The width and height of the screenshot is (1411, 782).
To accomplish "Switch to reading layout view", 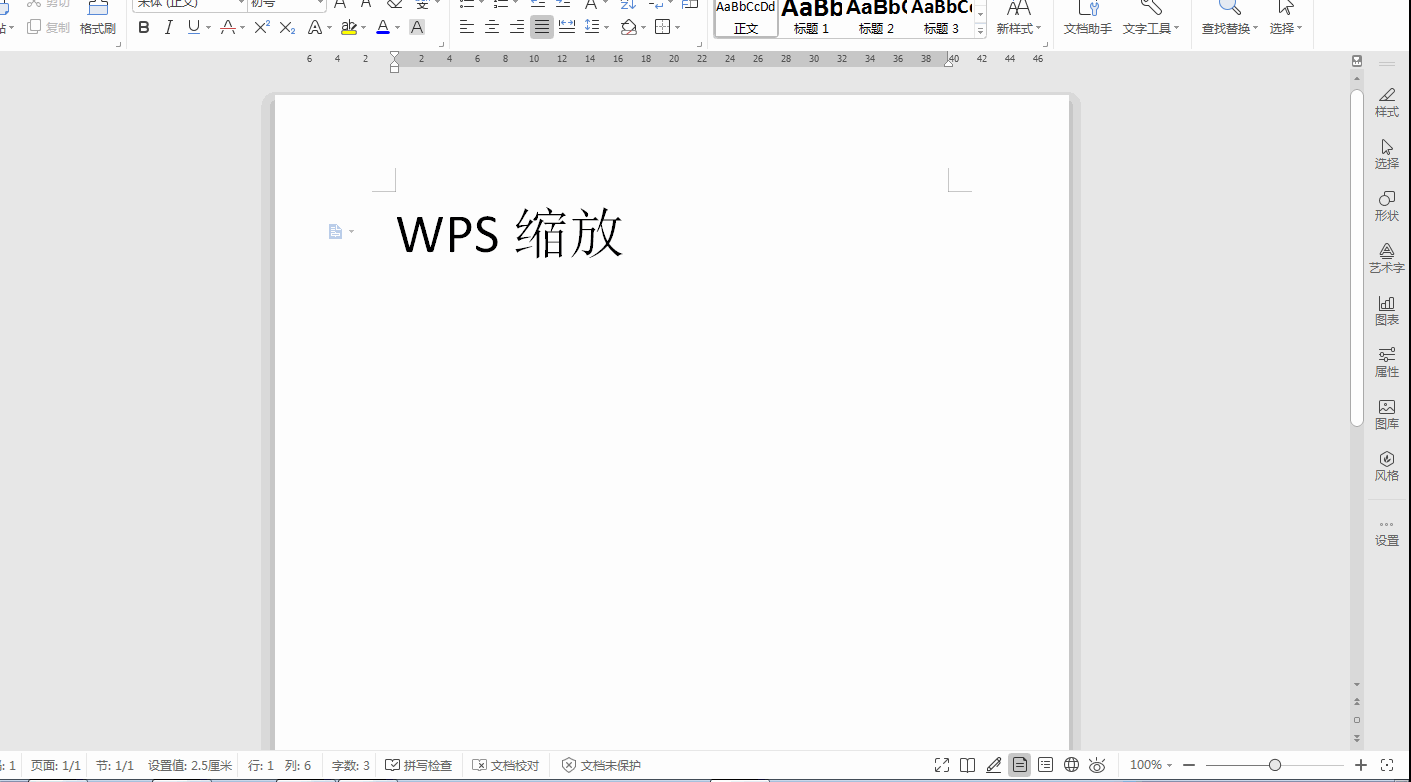I will 968,765.
